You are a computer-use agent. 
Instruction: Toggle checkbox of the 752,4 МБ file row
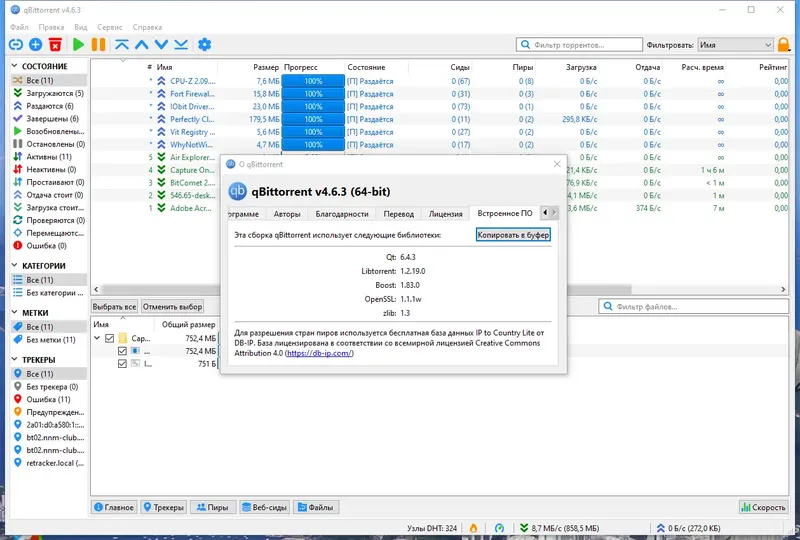point(122,351)
